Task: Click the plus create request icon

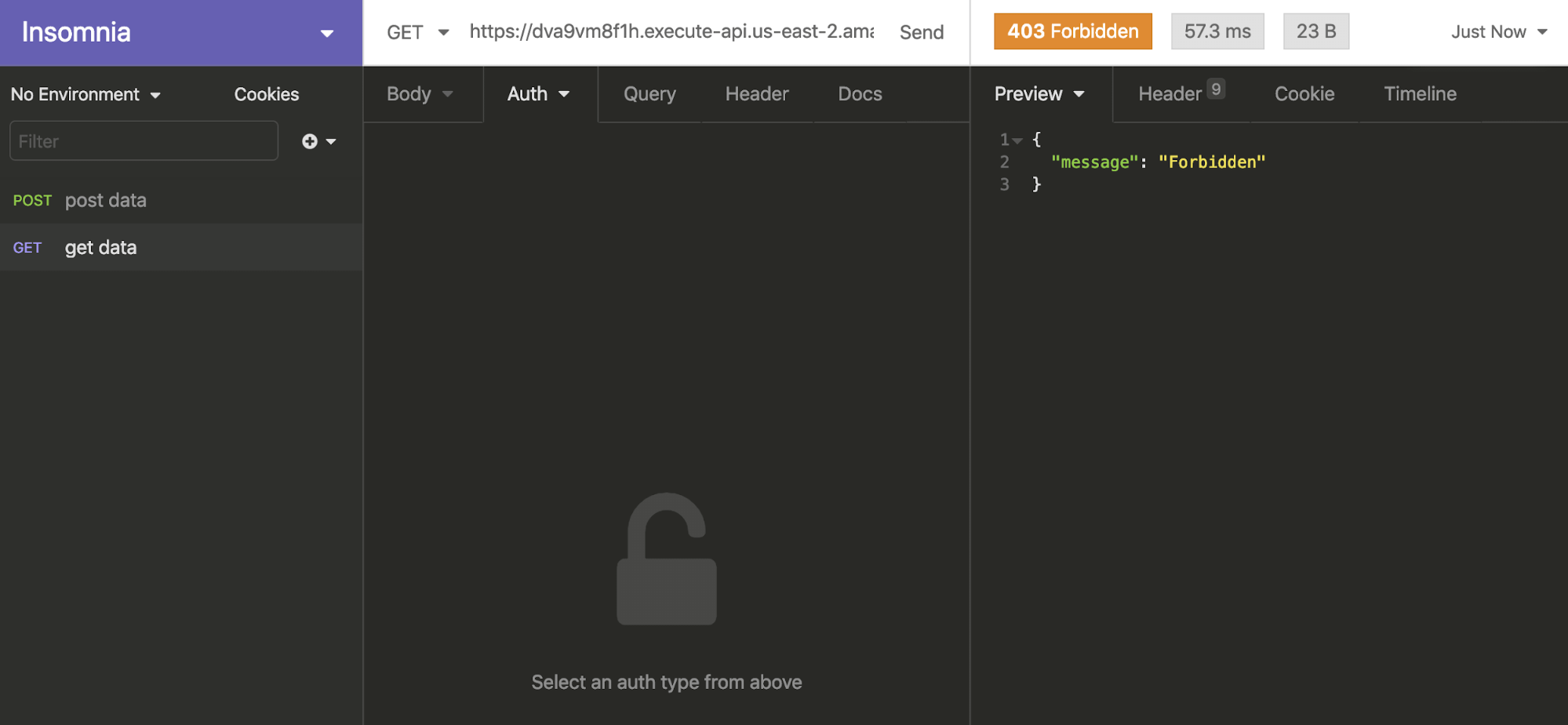Action: tap(311, 141)
